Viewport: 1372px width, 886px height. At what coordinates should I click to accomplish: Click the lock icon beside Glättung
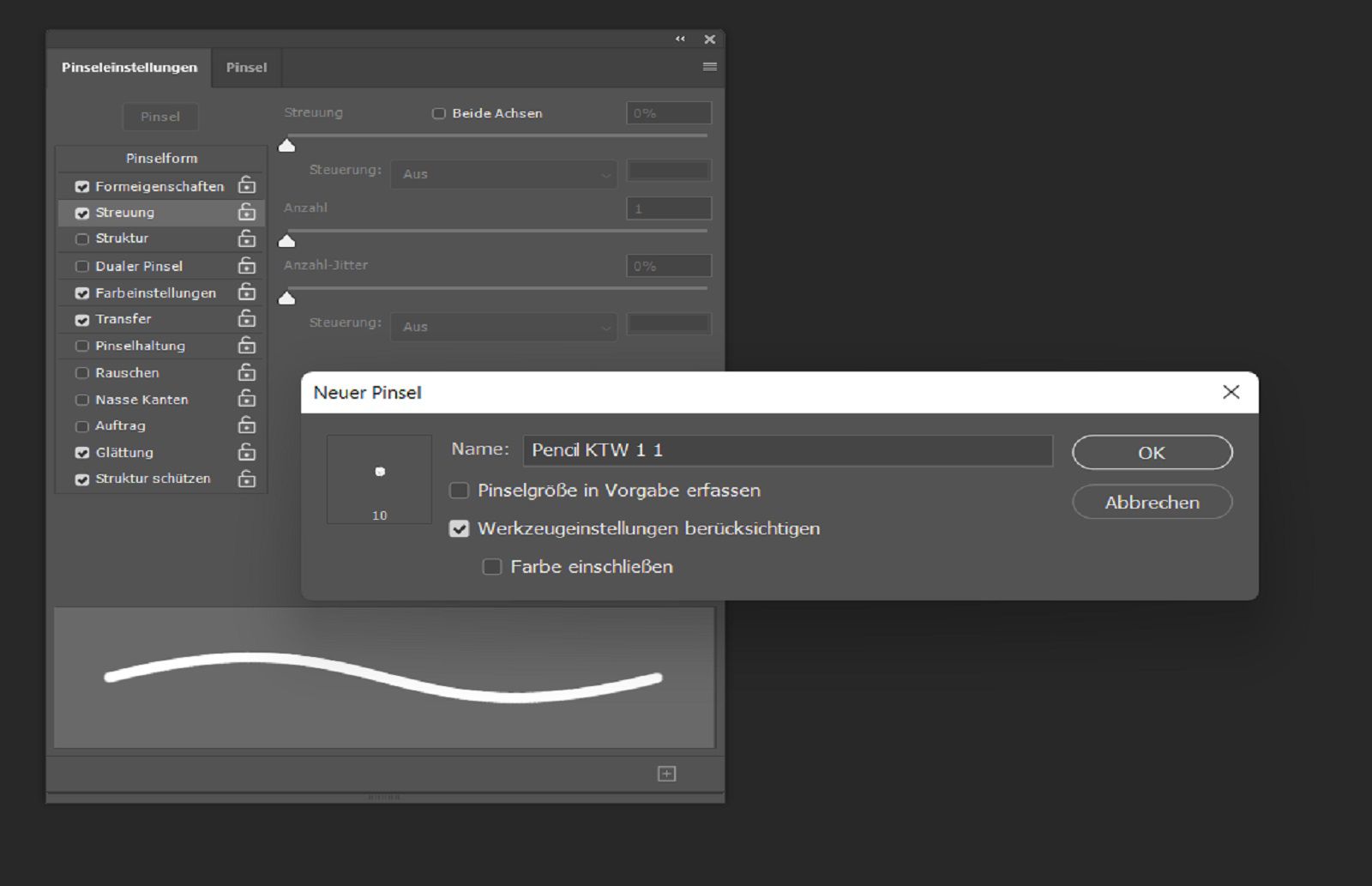click(247, 452)
